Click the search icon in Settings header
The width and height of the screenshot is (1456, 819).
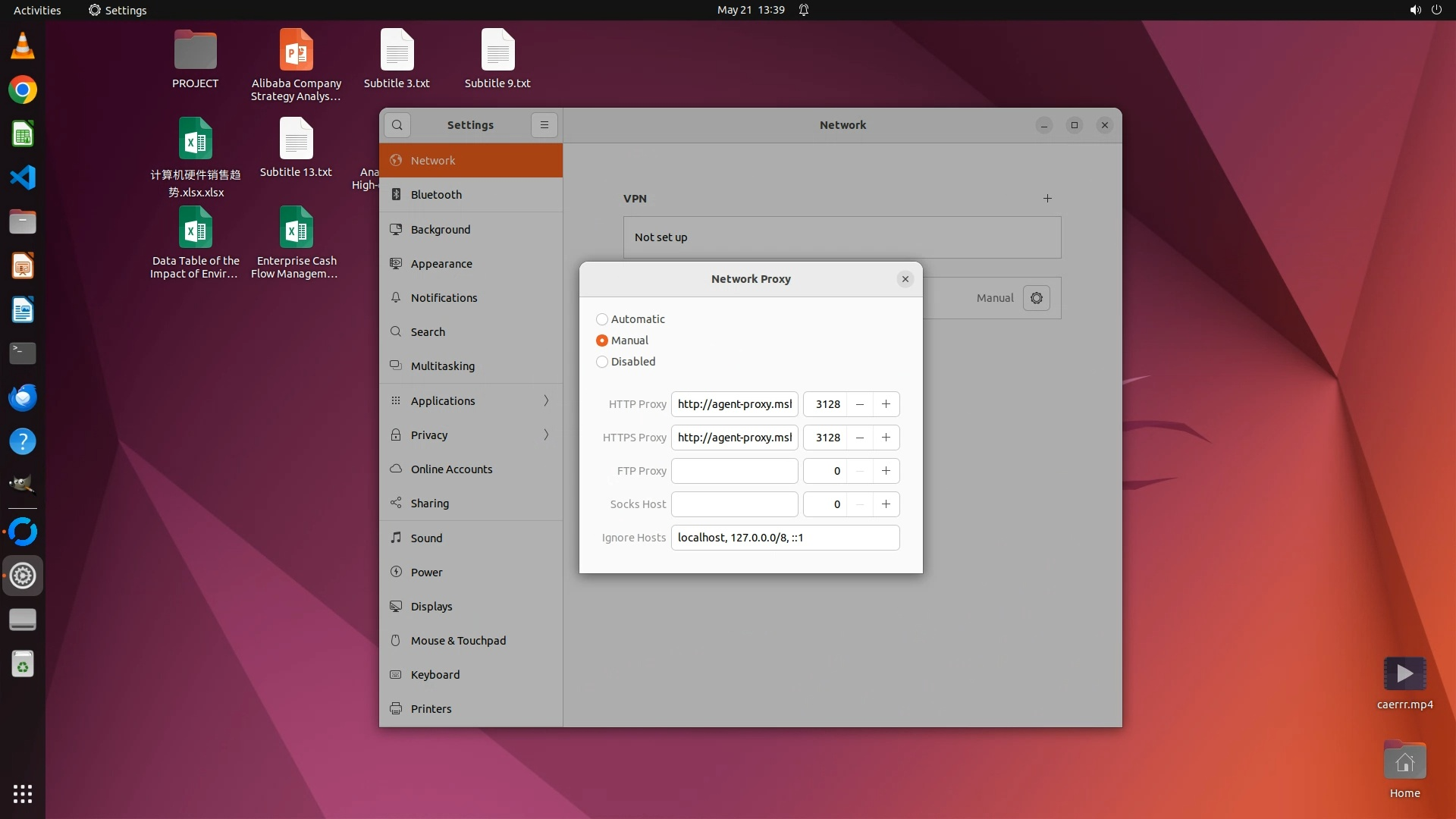(x=397, y=125)
